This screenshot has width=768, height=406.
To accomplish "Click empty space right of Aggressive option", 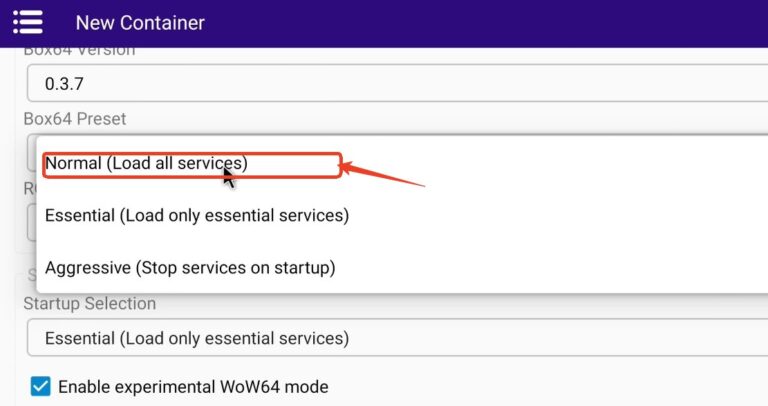I will click(550, 268).
